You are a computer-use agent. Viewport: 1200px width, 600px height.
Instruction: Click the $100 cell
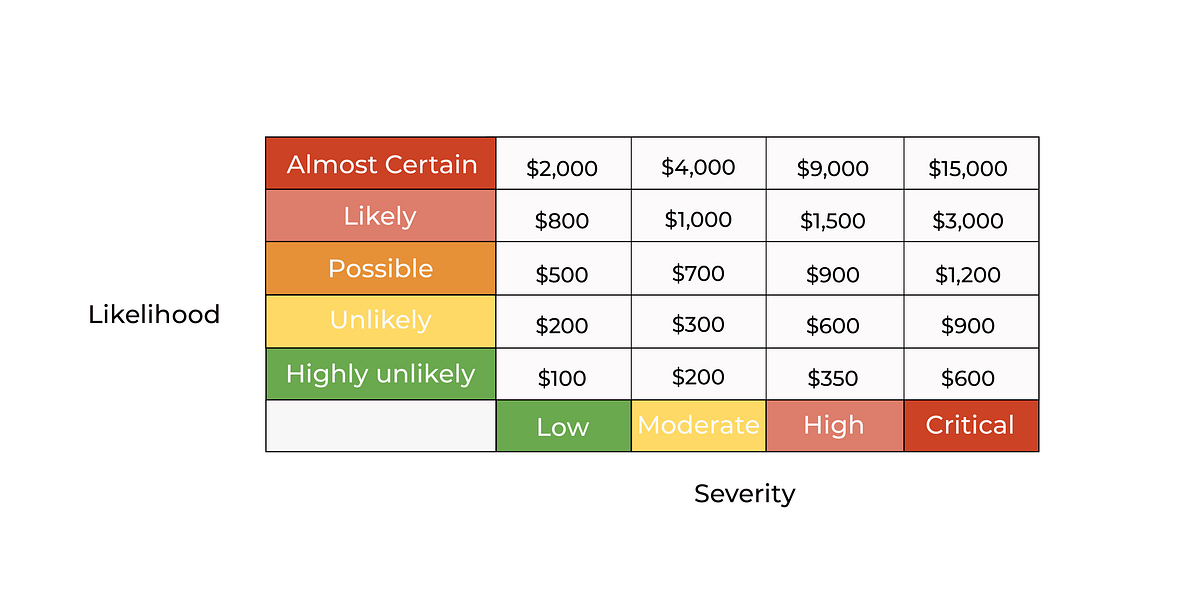click(563, 374)
